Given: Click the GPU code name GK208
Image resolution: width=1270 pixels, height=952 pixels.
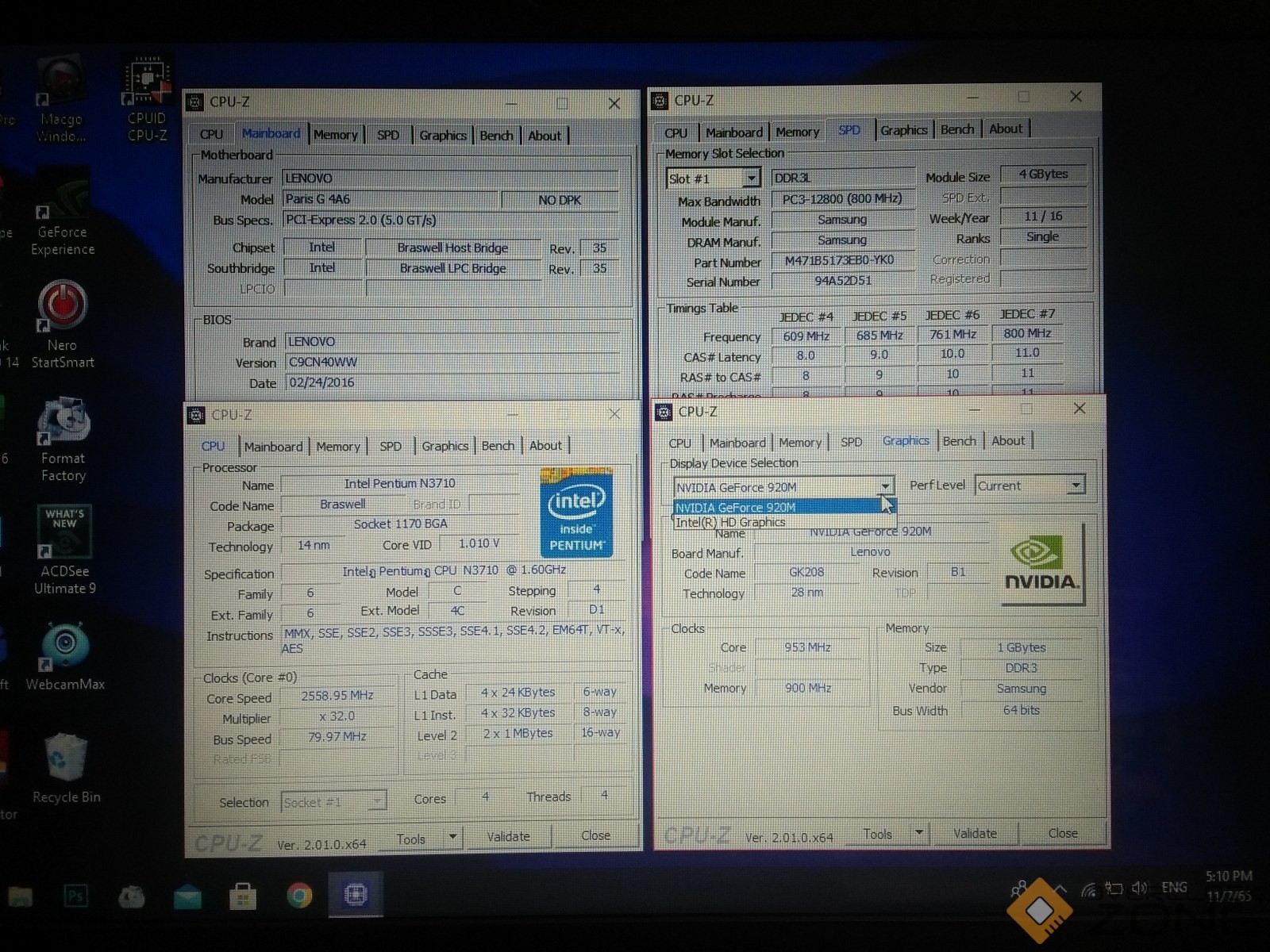Looking at the screenshot, I should (806, 572).
